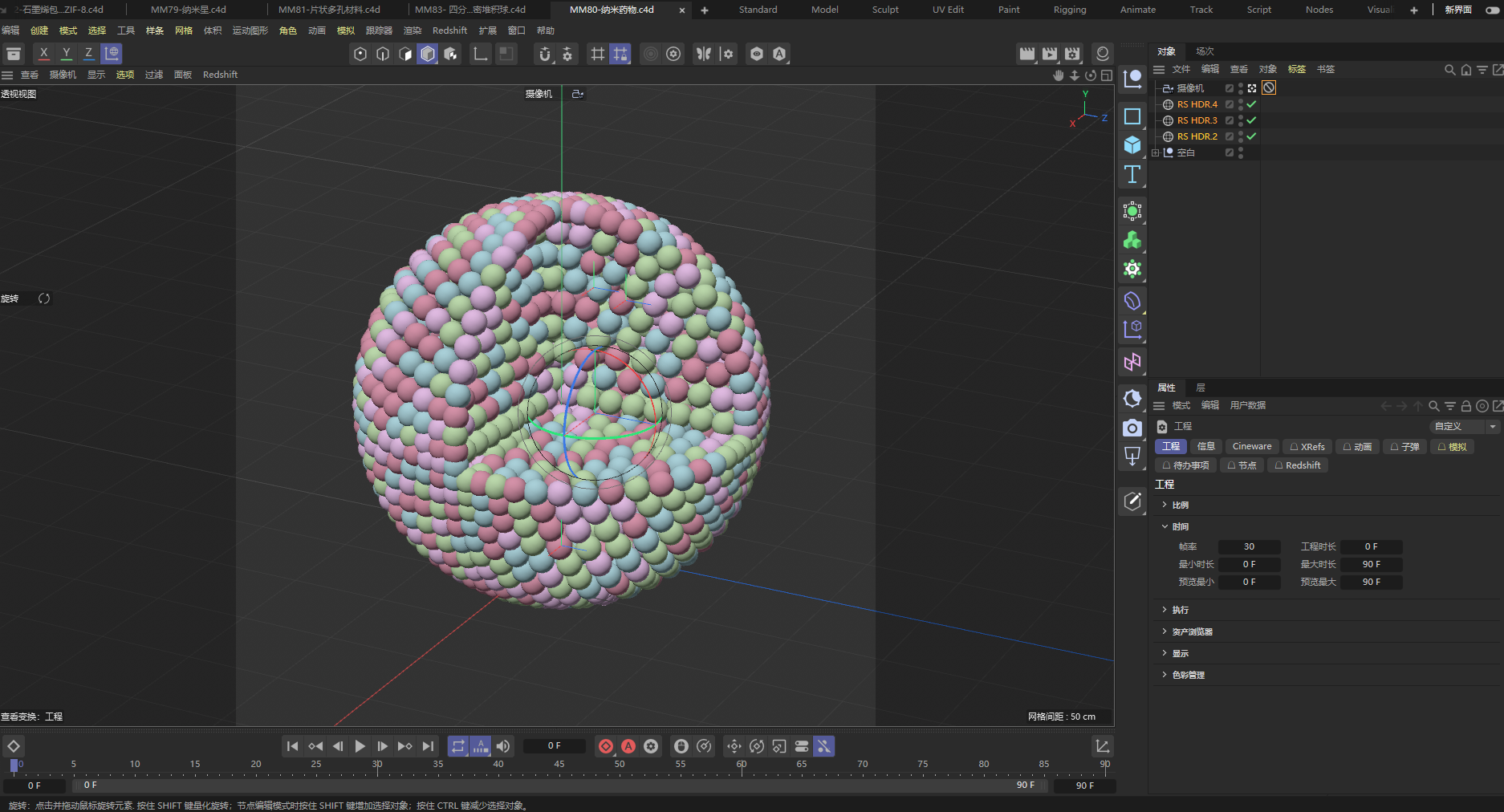Select the Cineware attribute tab

point(1252,446)
